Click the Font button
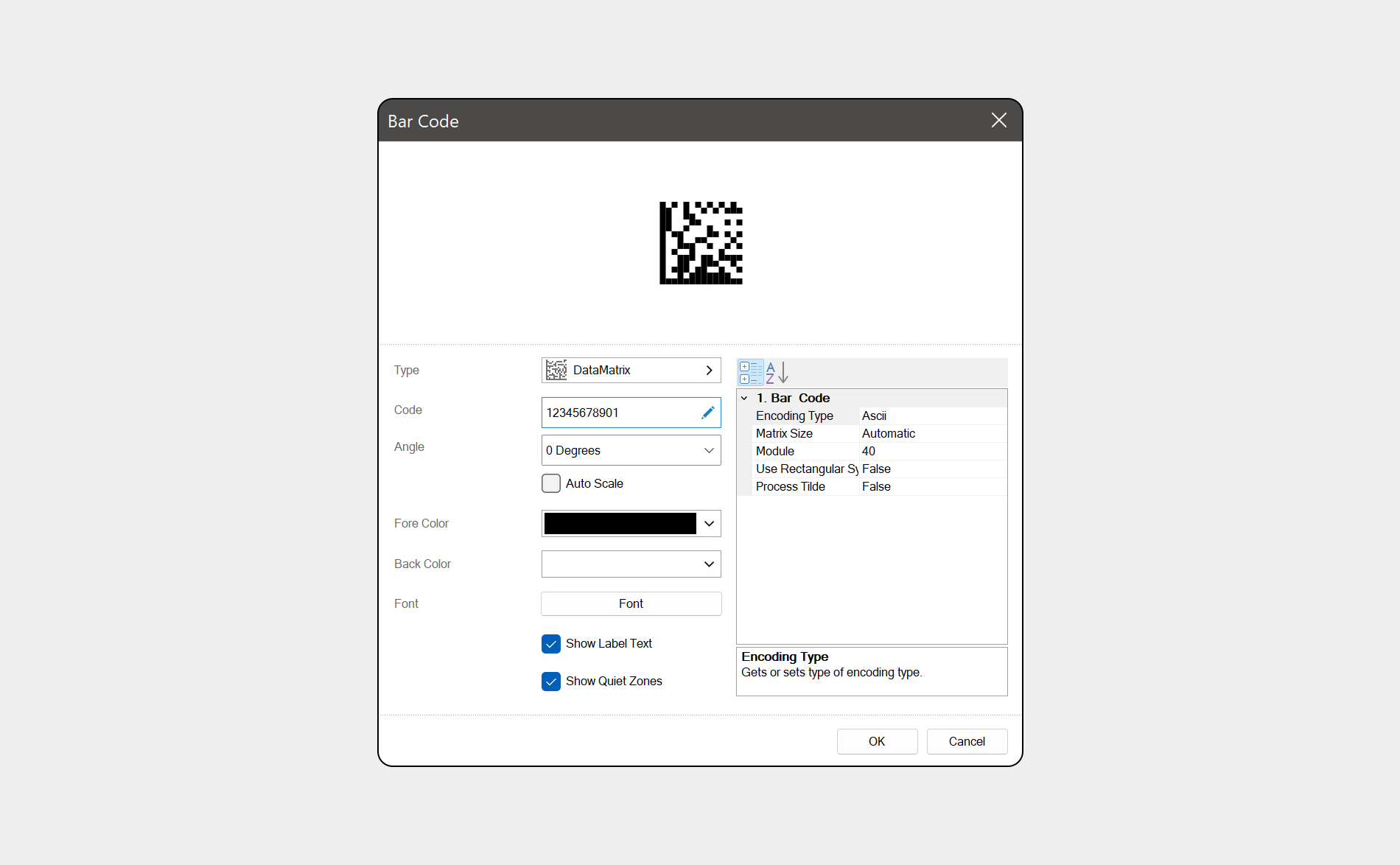This screenshot has height=865, width=1400. (631, 604)
